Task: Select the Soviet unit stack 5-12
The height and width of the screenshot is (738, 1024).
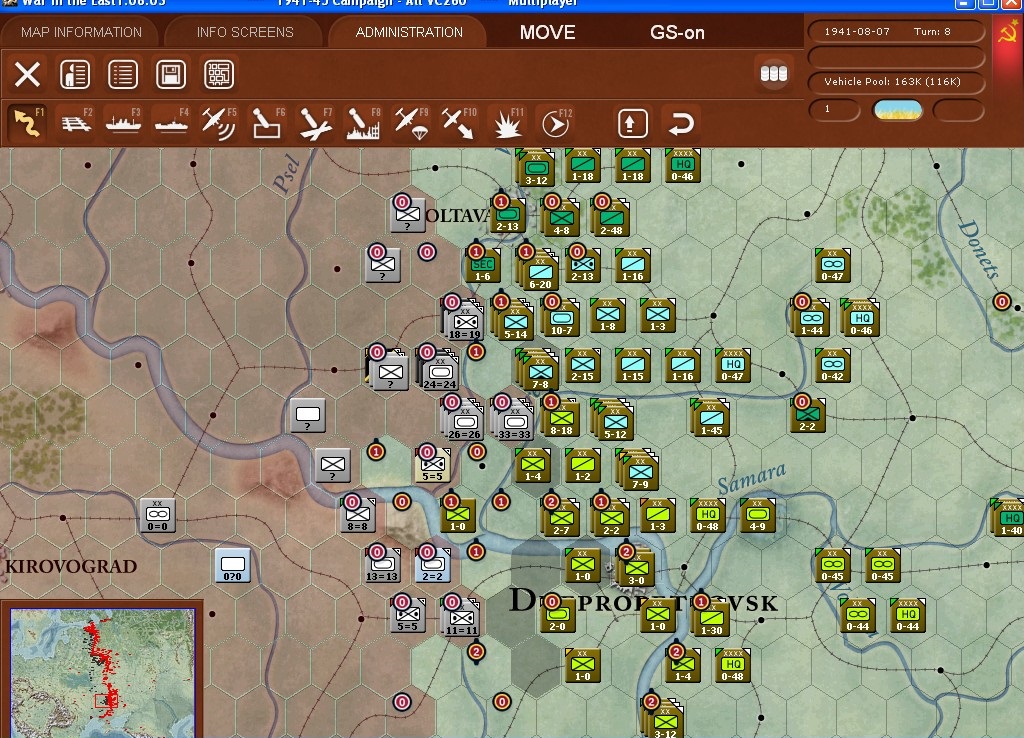Action: tap(613, 420)
